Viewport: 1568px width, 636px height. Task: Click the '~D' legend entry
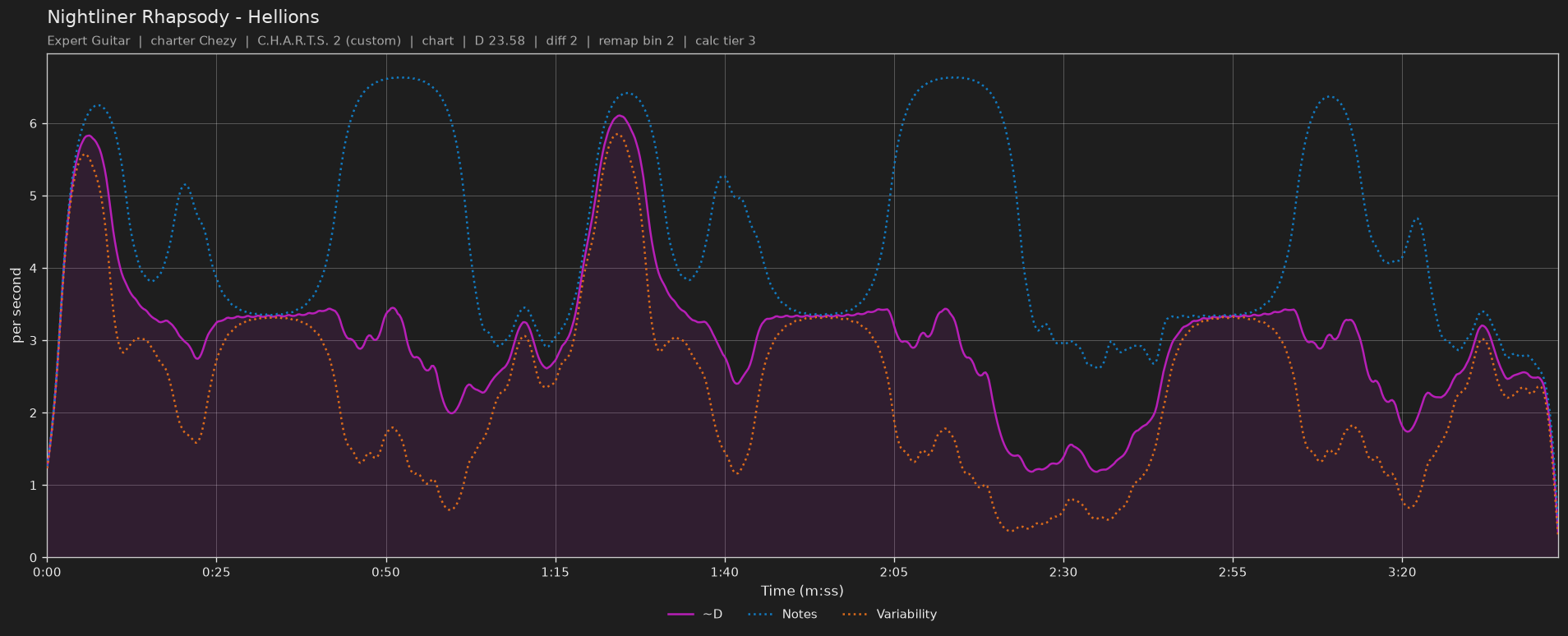(695, 614)
